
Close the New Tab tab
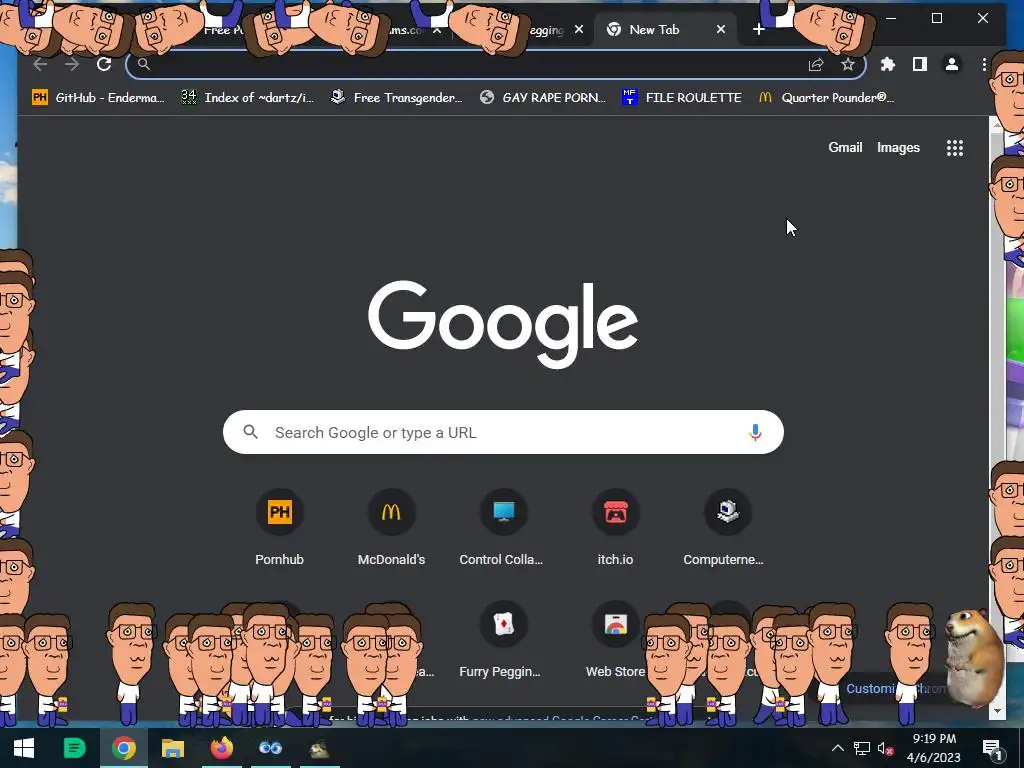tap(720, 29)
